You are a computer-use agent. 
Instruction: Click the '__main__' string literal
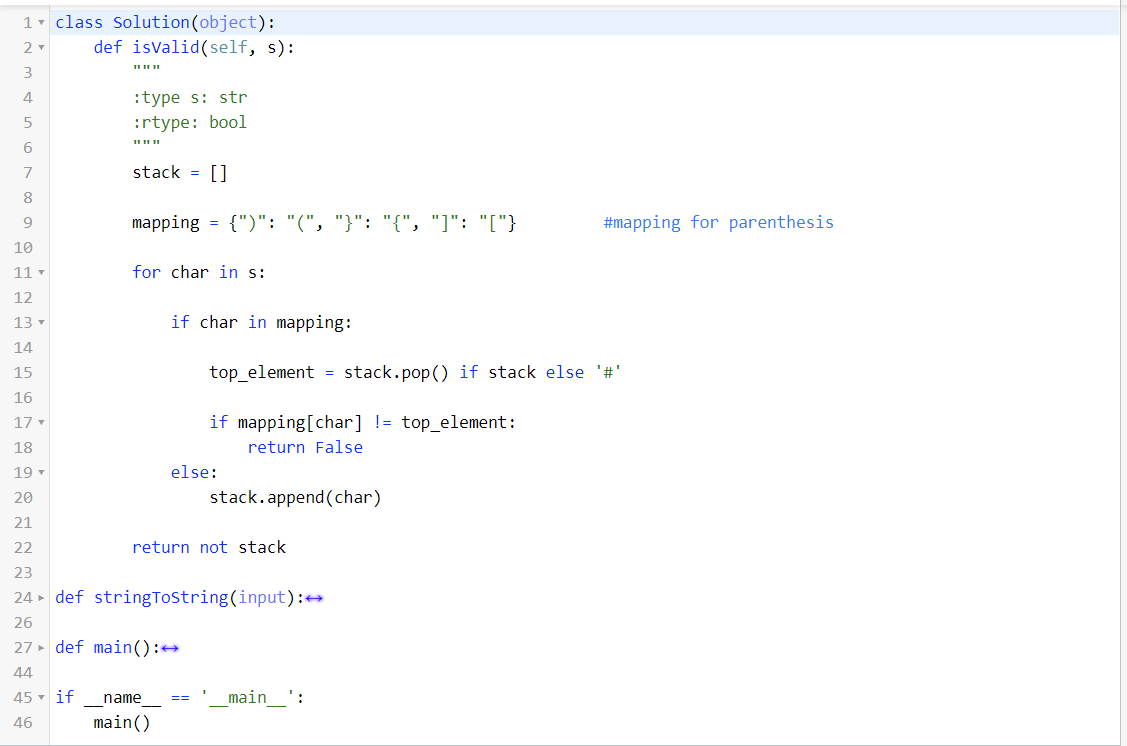247,698
